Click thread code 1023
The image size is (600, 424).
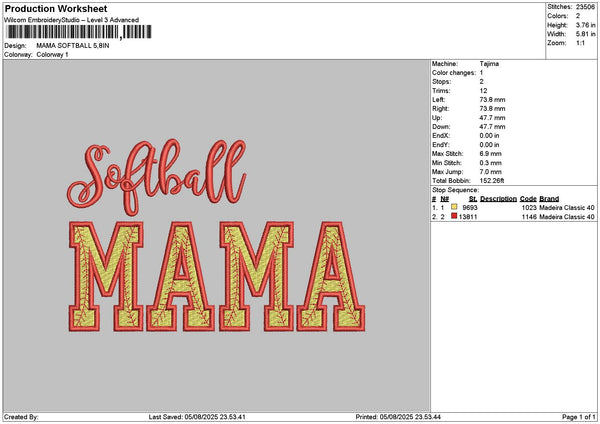529,208
